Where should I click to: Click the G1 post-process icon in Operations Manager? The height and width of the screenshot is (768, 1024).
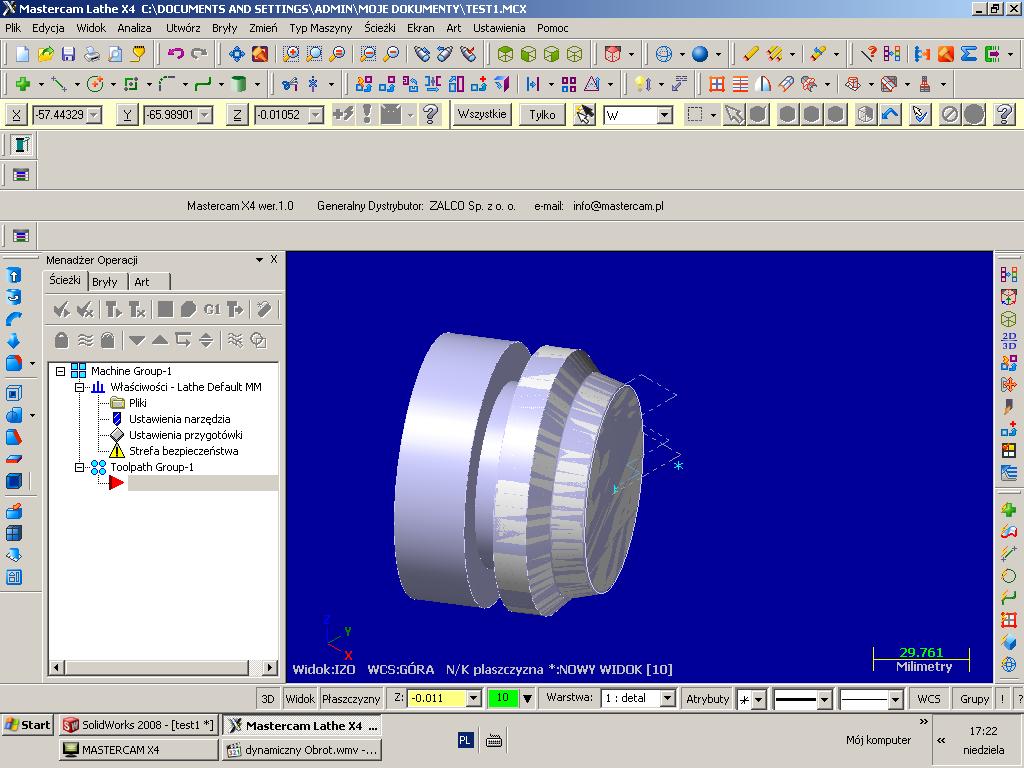coord(212,310)
